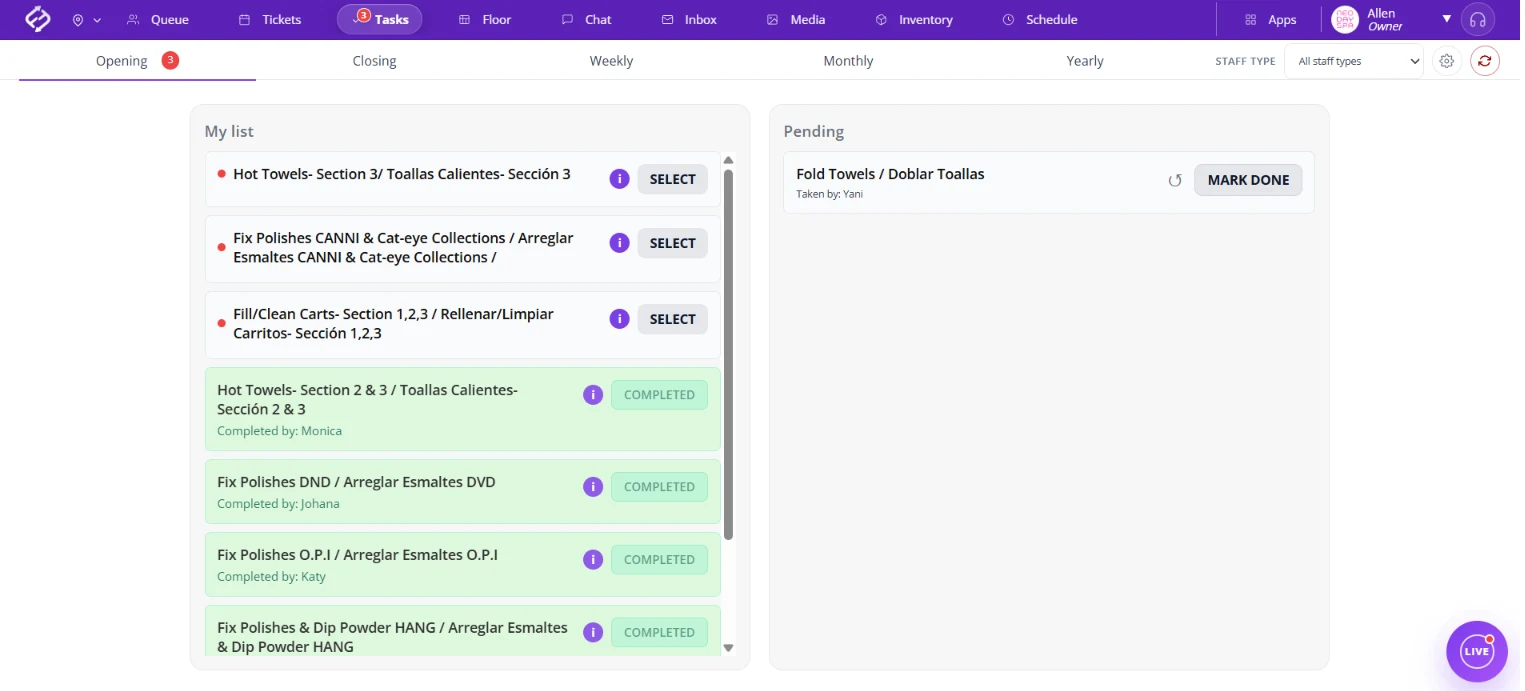The height and width of the screenshot is (691, 1525).
Task: Click the headset support icon
Action: [x=1478, y=20]
